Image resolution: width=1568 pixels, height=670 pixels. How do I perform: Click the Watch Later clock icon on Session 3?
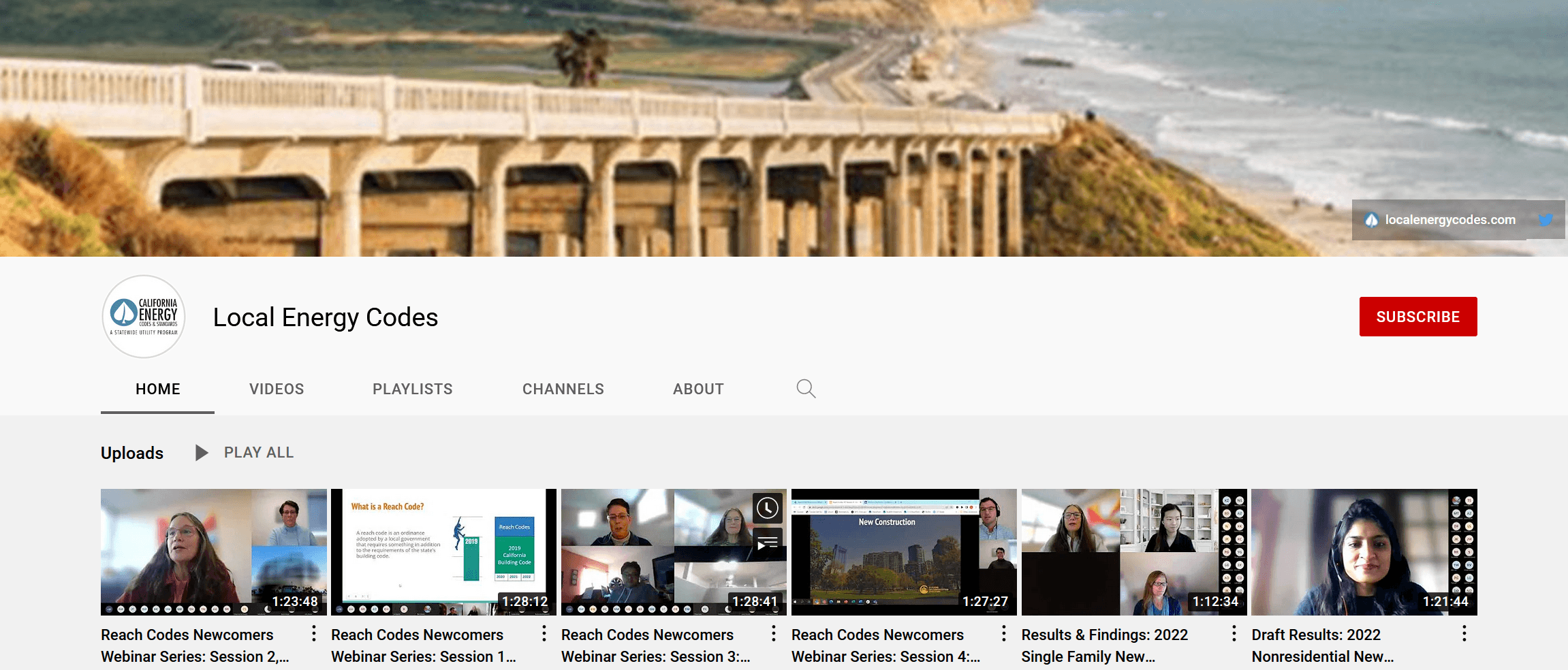coord(768,509)
